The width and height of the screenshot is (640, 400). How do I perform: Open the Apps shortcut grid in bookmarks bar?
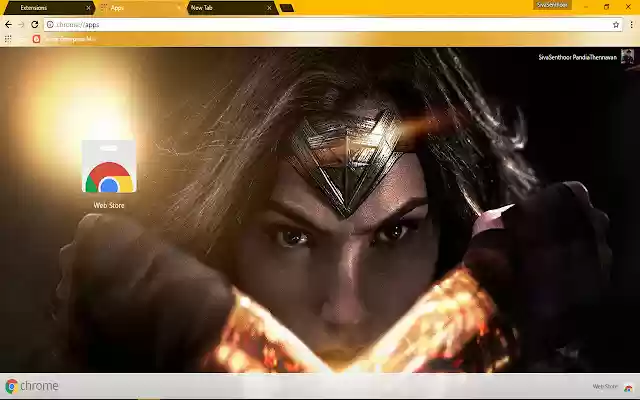[x=8, y=39]
